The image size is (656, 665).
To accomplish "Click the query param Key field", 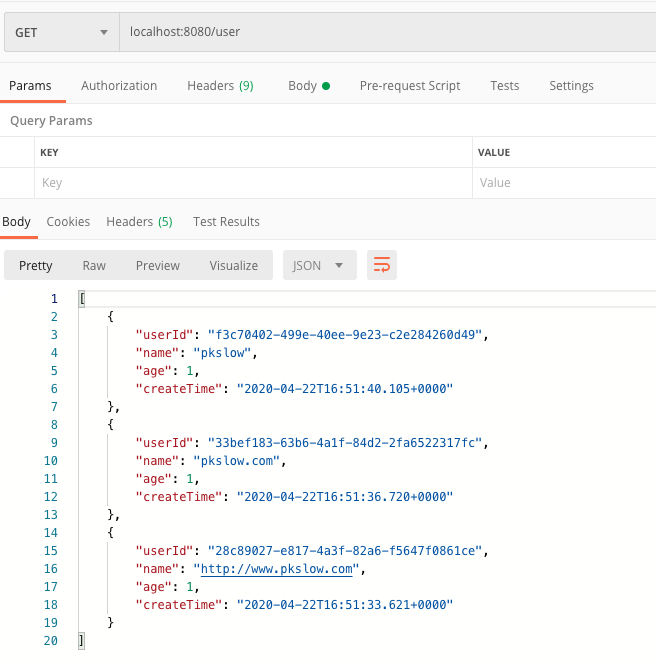I will [250, 183].
